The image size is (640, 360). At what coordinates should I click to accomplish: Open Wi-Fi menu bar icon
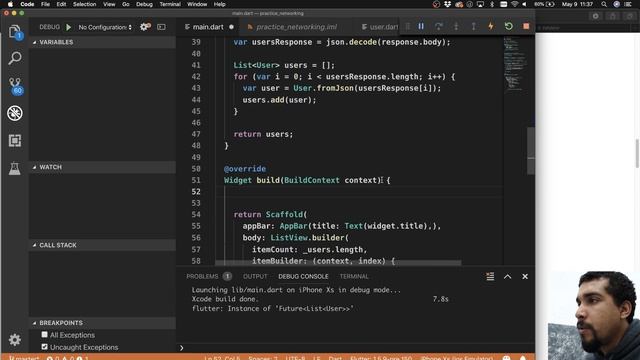click(x=515, y=4)
